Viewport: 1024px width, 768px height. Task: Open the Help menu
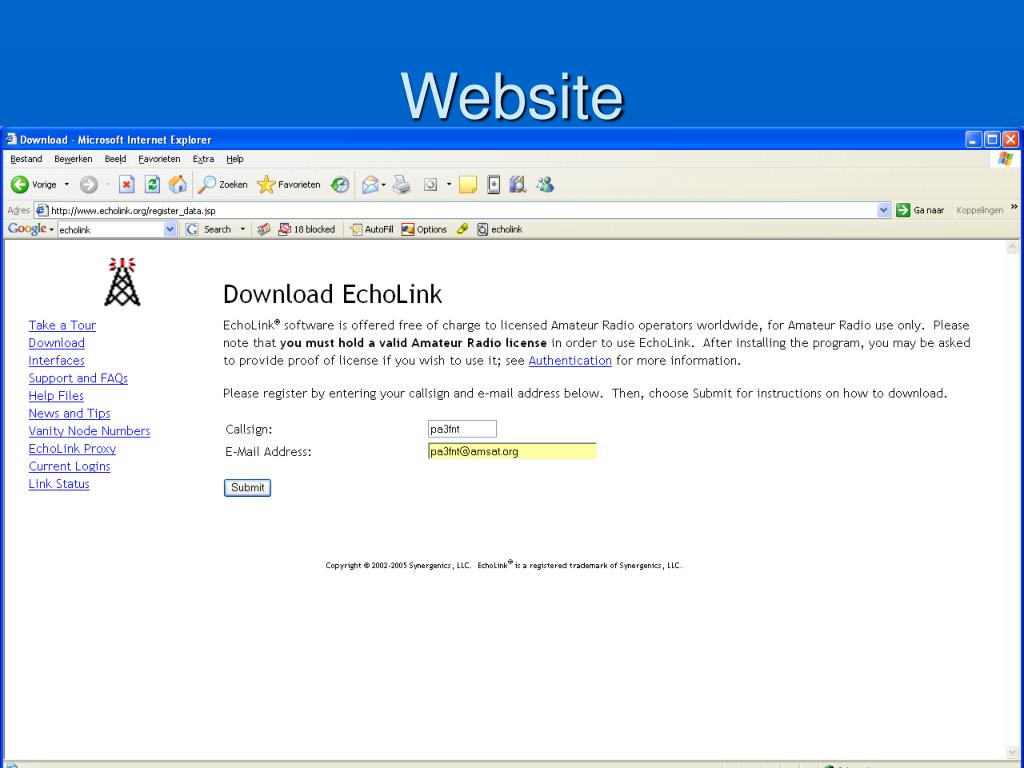[235, 159]
